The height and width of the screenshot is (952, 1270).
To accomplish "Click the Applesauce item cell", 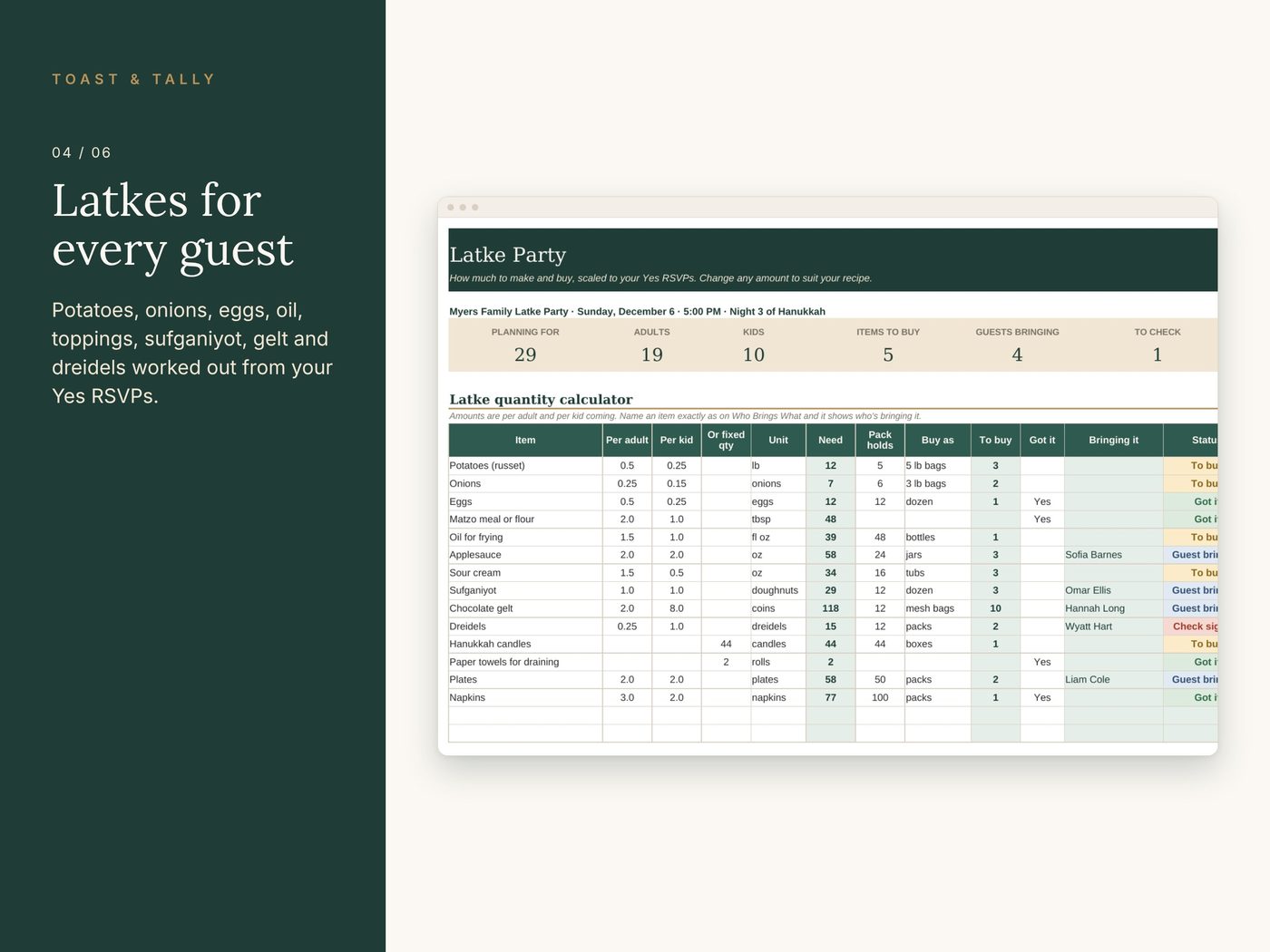I will 525,555.
